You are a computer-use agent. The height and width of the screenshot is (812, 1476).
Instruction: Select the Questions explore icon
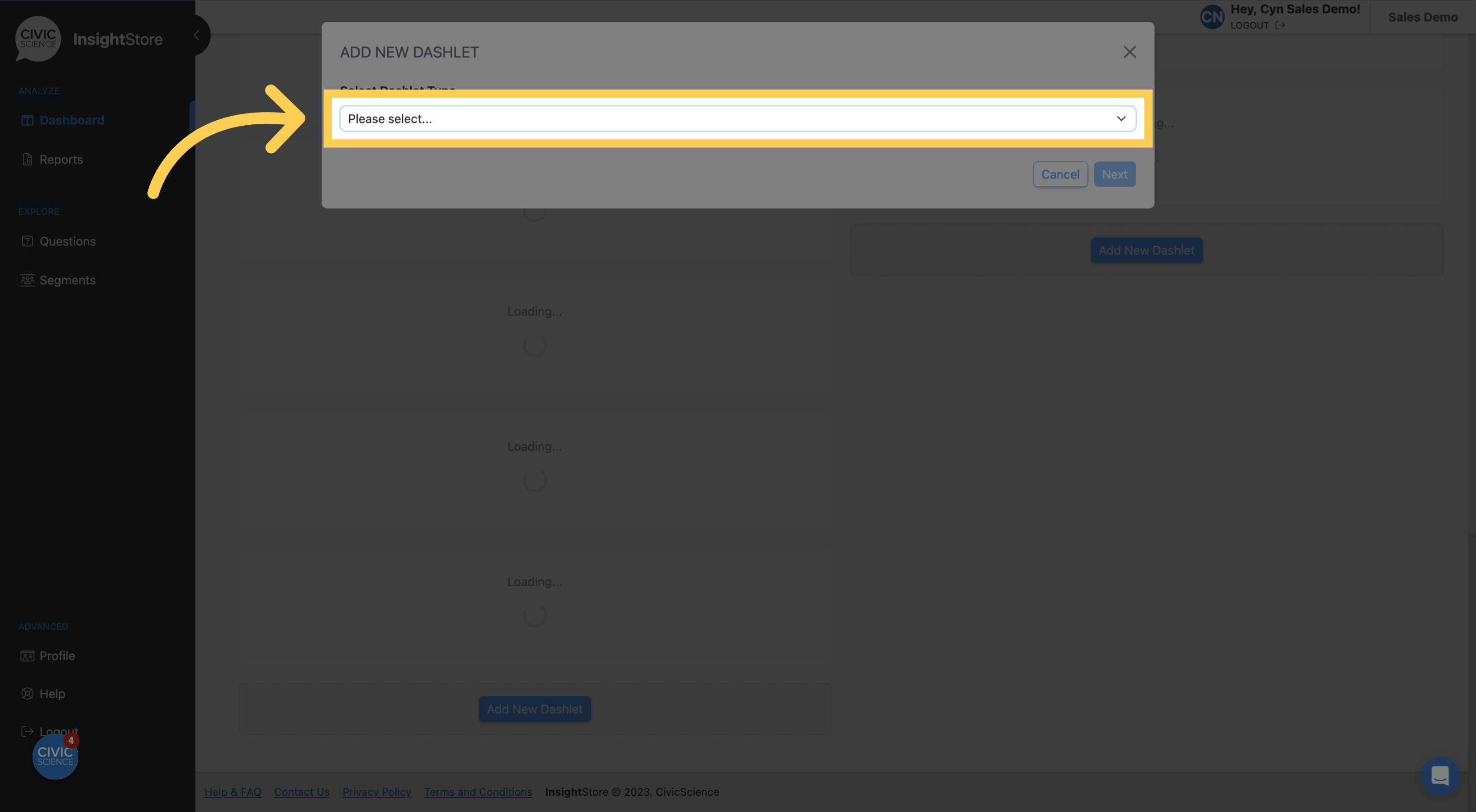pos(27,241)
